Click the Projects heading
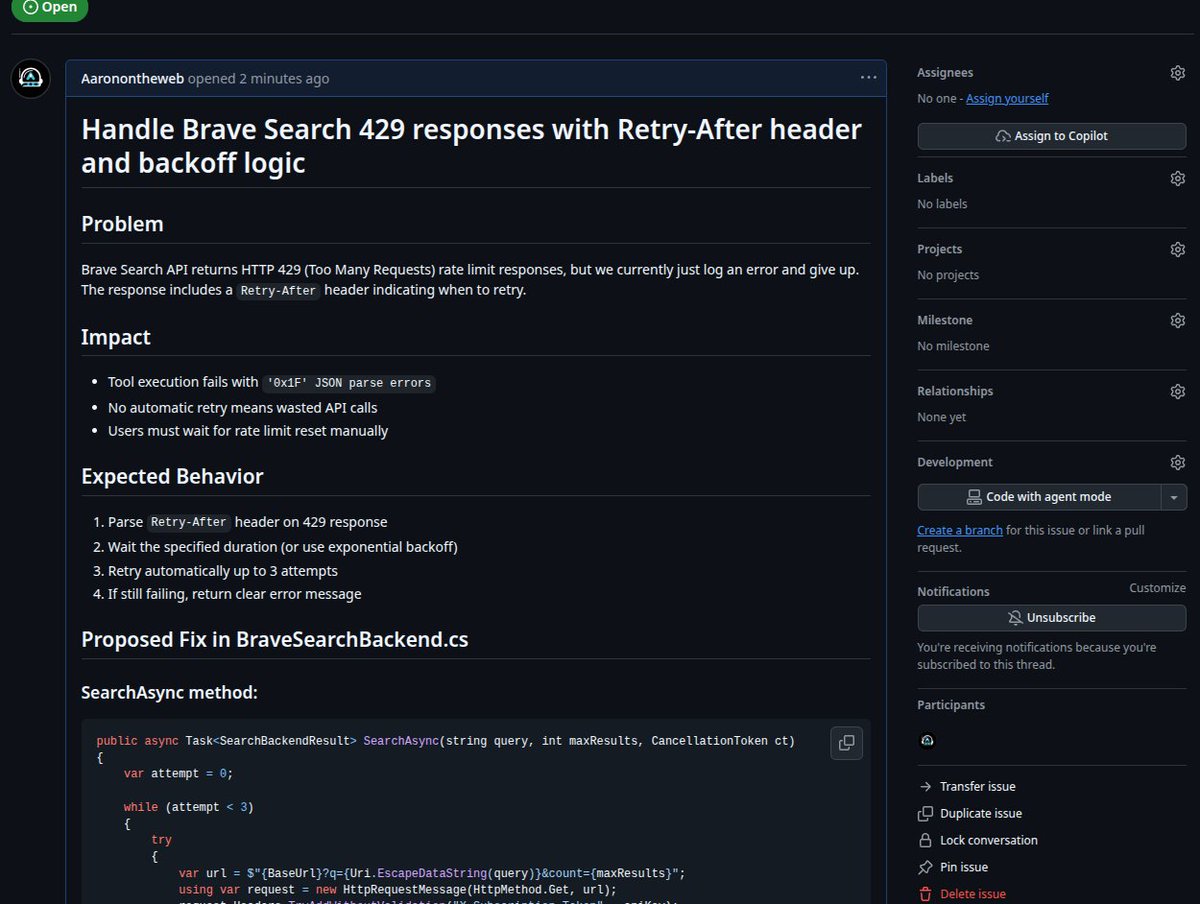The width and height of the screenshot is (1200, 904). 940,249
